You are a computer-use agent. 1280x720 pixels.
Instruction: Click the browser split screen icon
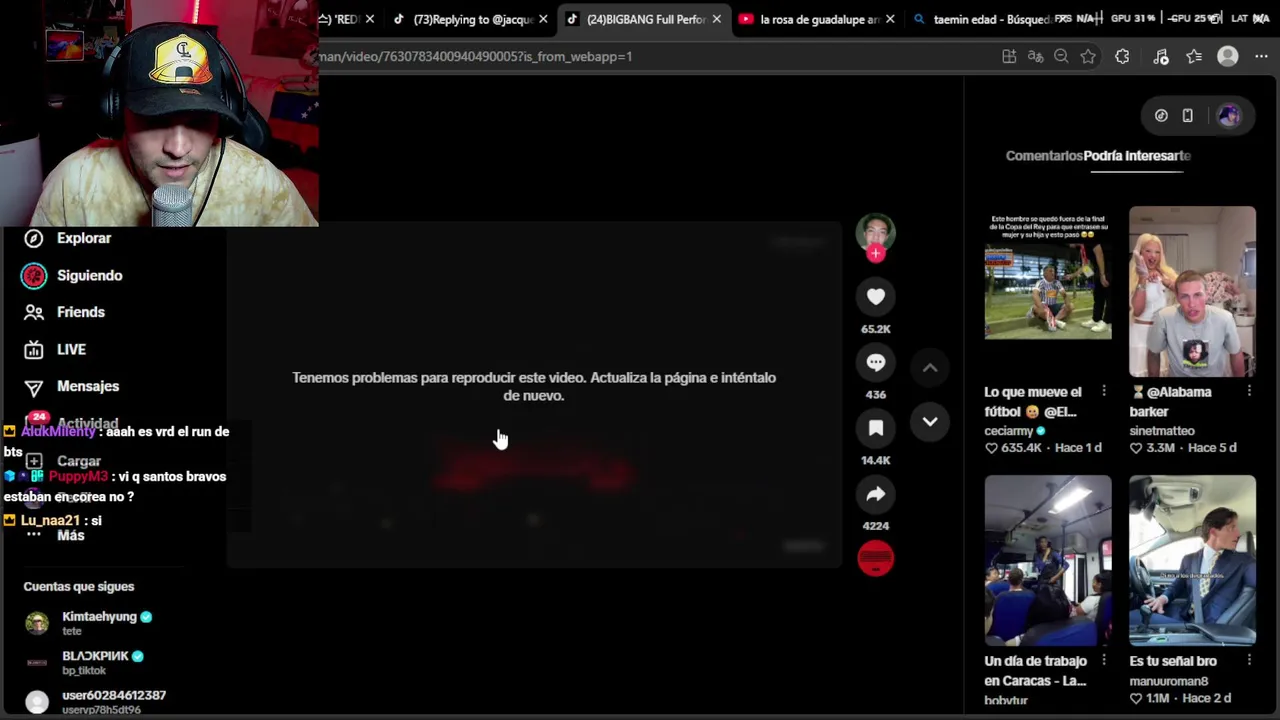(x=1009, y=57)
